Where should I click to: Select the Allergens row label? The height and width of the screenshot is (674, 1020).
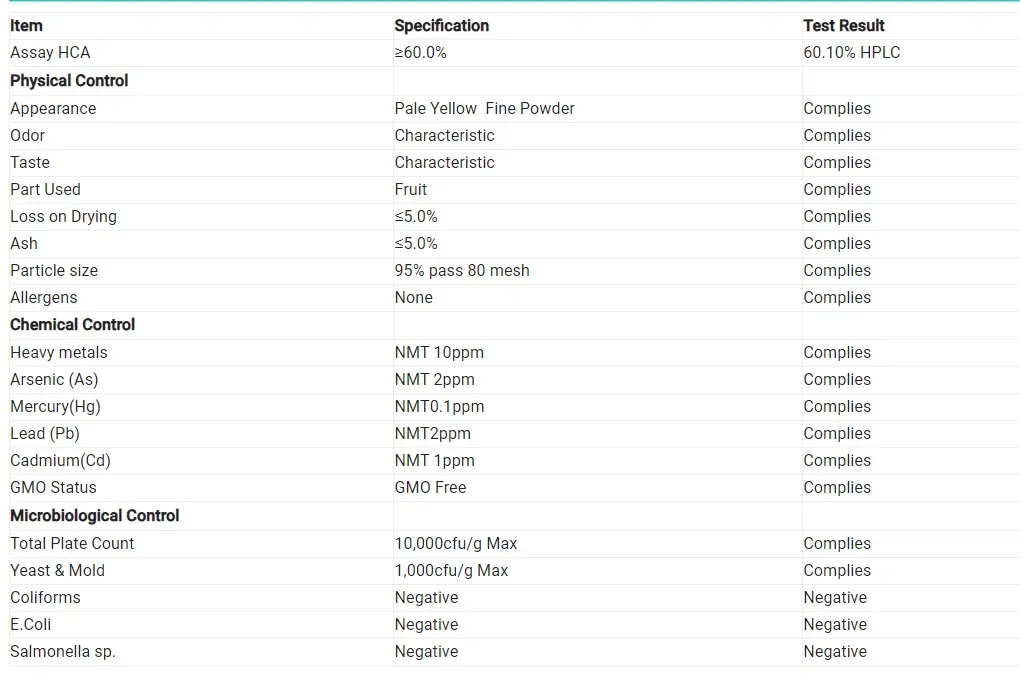43,298
